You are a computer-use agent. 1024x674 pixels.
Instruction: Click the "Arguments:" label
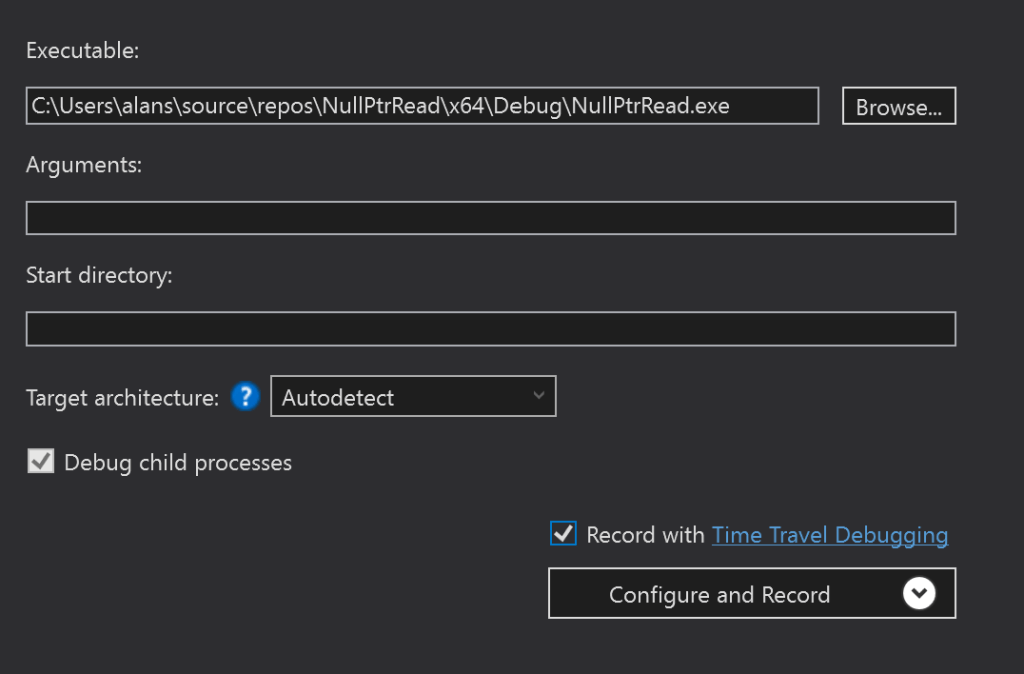click(x=84, y=165)
